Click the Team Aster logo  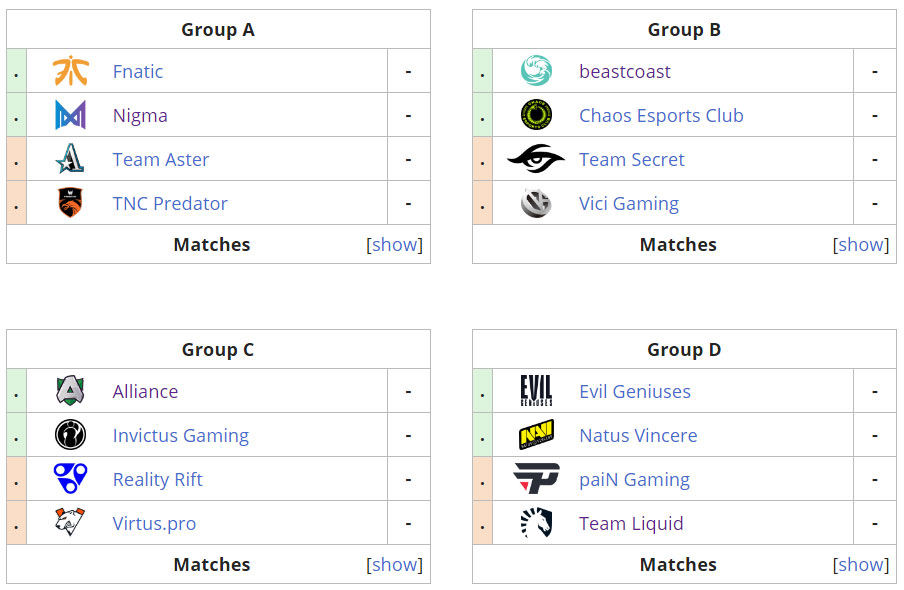(69, 159)
